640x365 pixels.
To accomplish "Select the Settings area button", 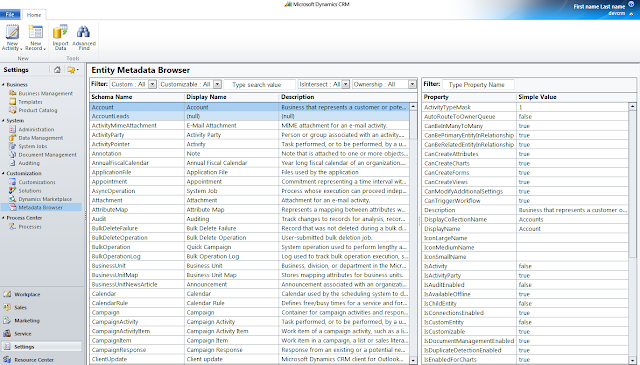I will click(x=41, y=347).
